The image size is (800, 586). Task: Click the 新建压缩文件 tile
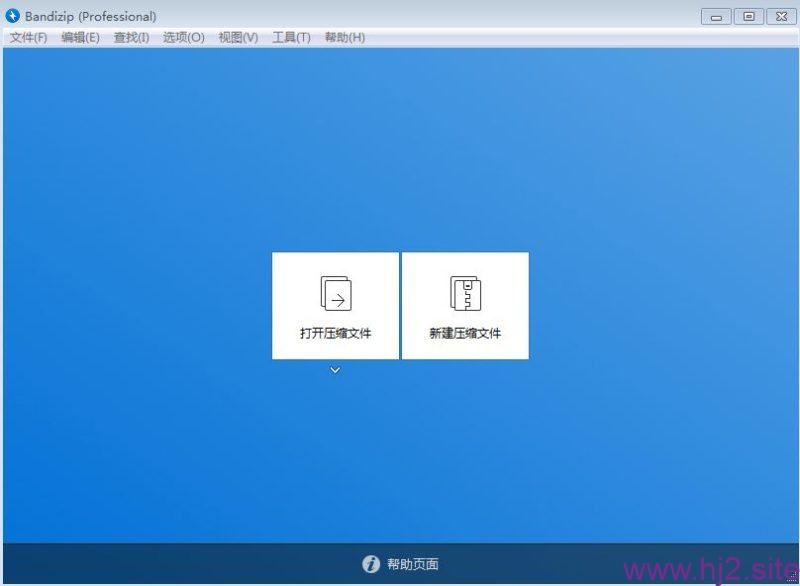tap(465, 305)
